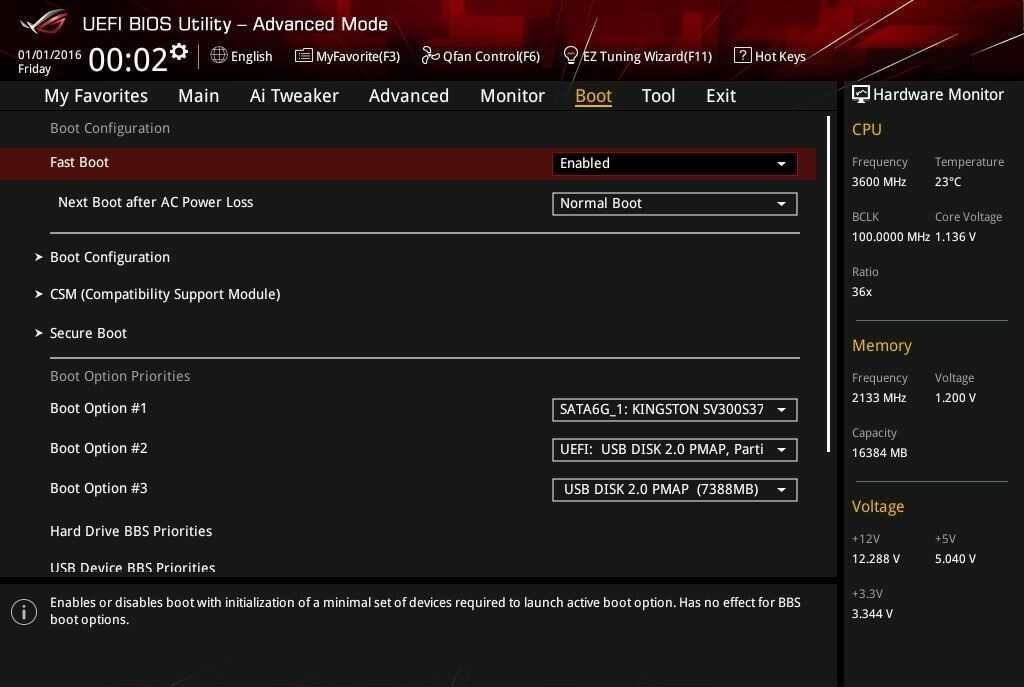Click the globe language icon
This screenshot has width=1024, height=687.
point(219,55)
